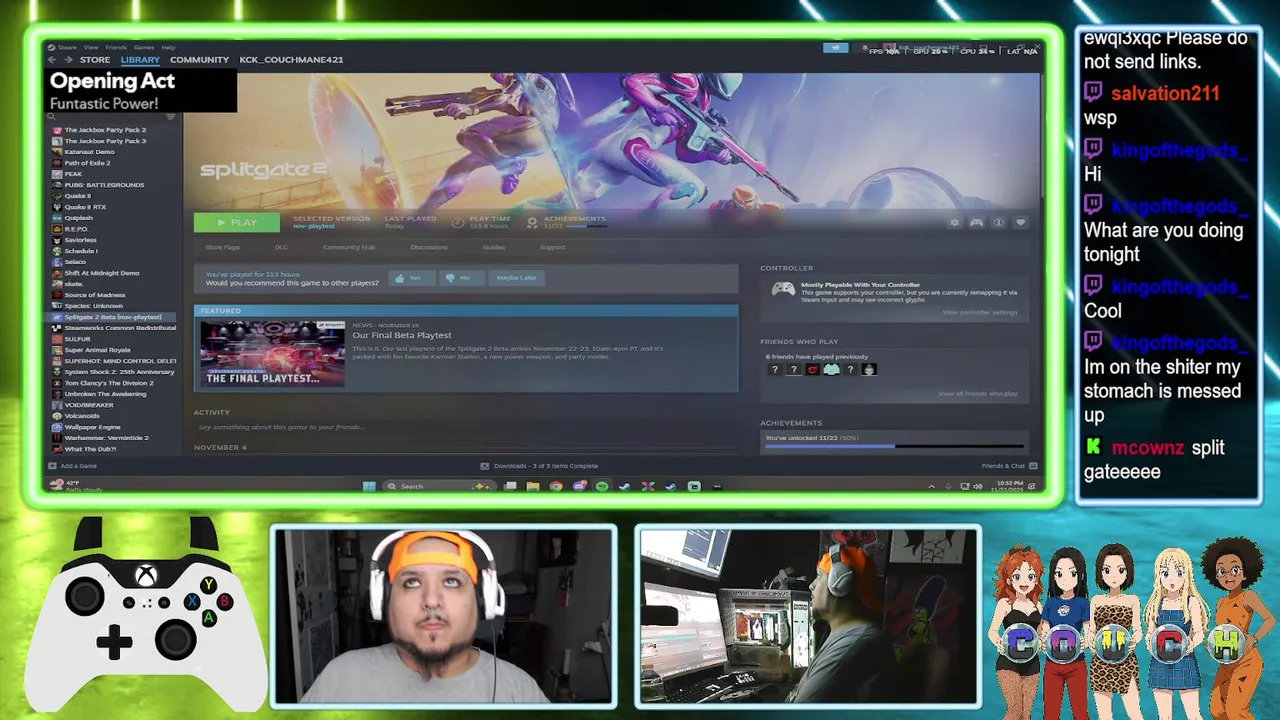
Task: Open the Support link
Action: (x=552, y=247)
